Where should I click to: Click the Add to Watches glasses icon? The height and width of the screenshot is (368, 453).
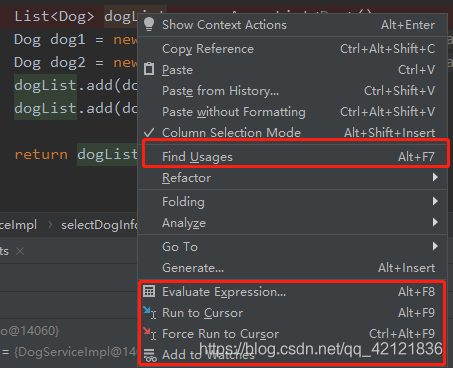[150, 355]
